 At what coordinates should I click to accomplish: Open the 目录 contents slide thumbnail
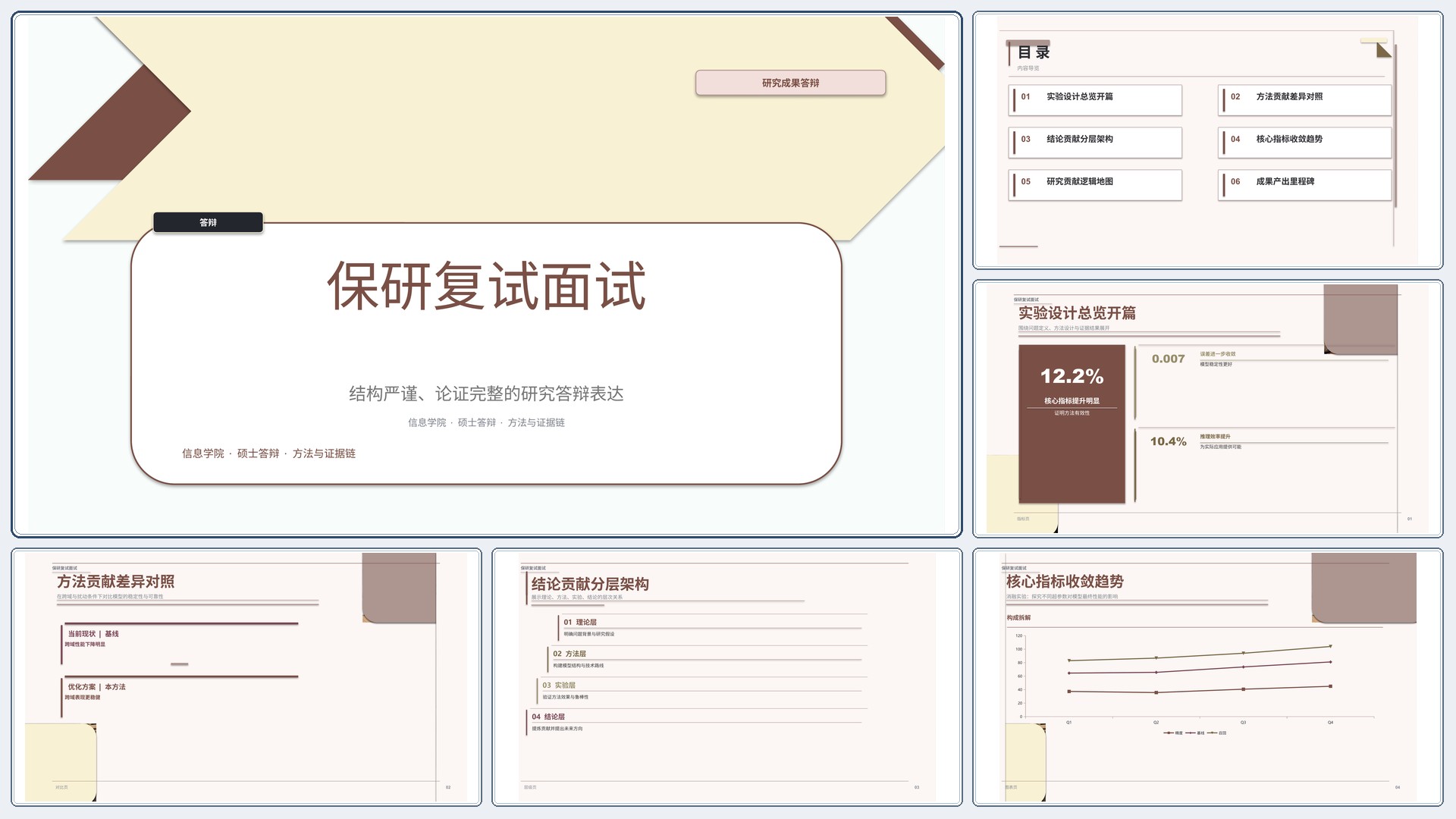point(1207,140)
